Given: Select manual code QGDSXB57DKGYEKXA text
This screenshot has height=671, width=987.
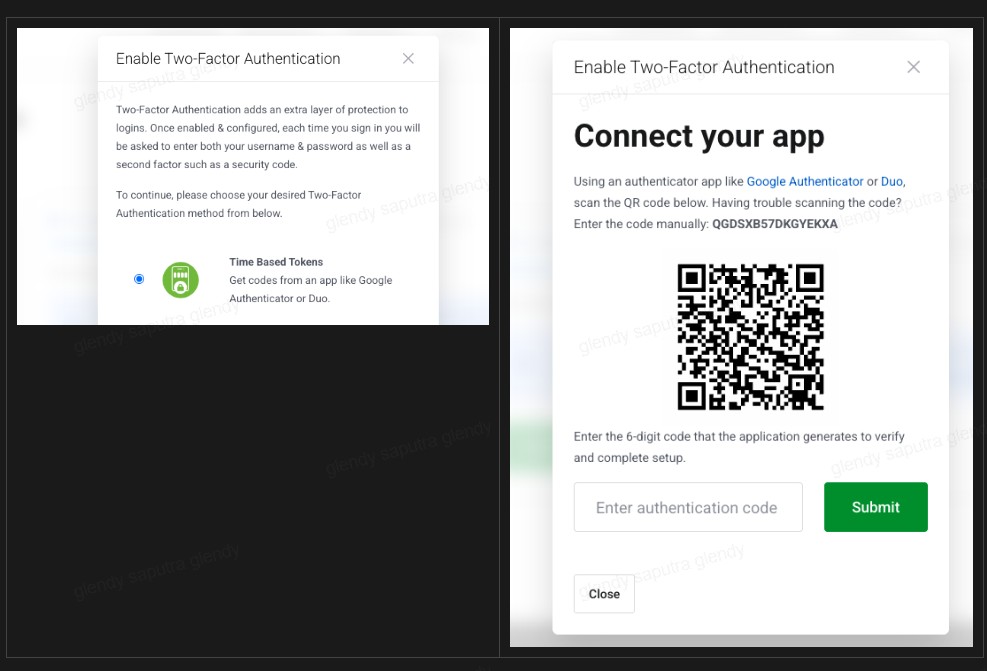Looking at the screenshot, I should (x=775, y=224).
